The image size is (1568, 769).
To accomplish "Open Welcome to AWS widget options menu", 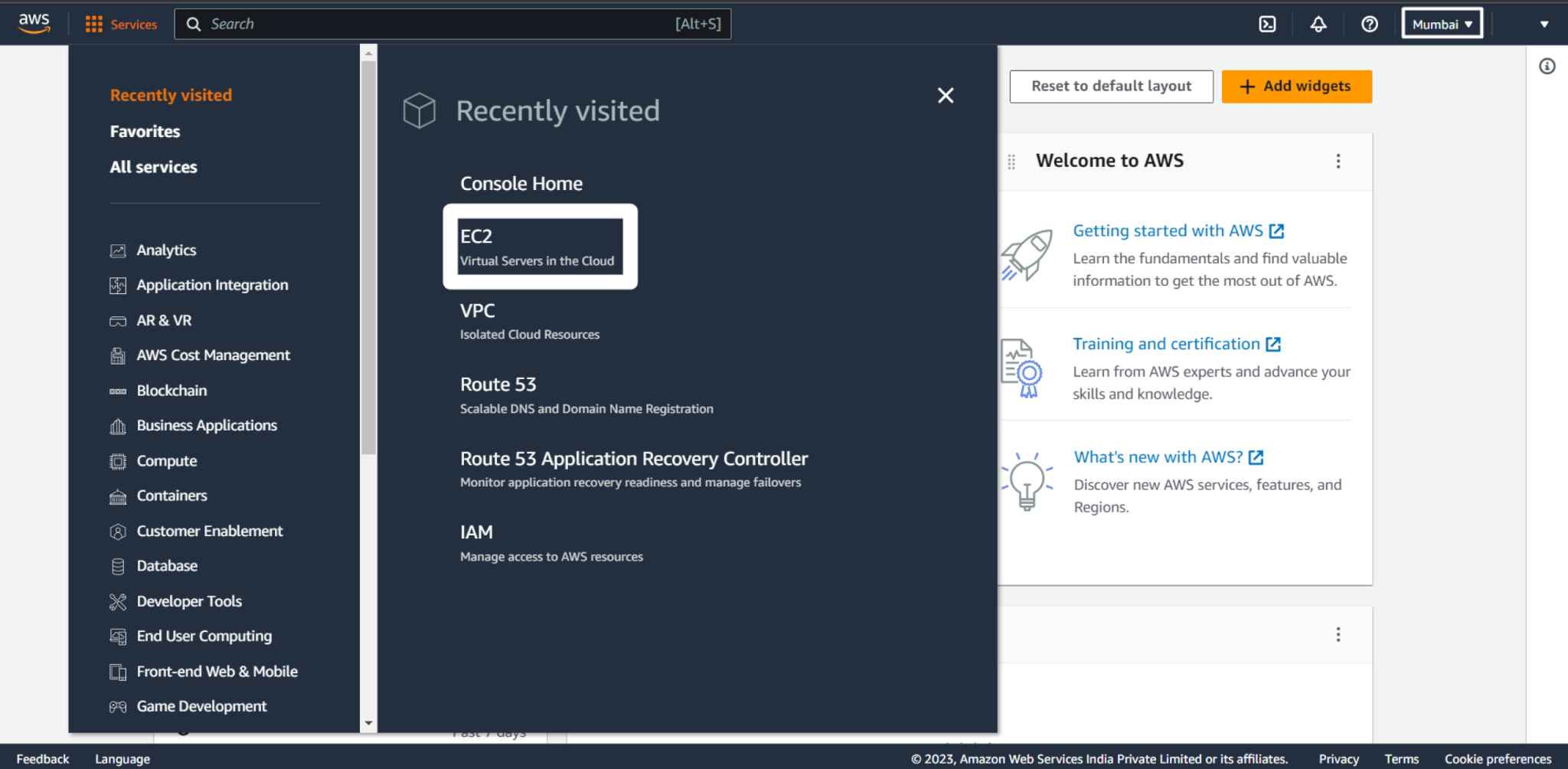I will click(x=1338, y=161).
